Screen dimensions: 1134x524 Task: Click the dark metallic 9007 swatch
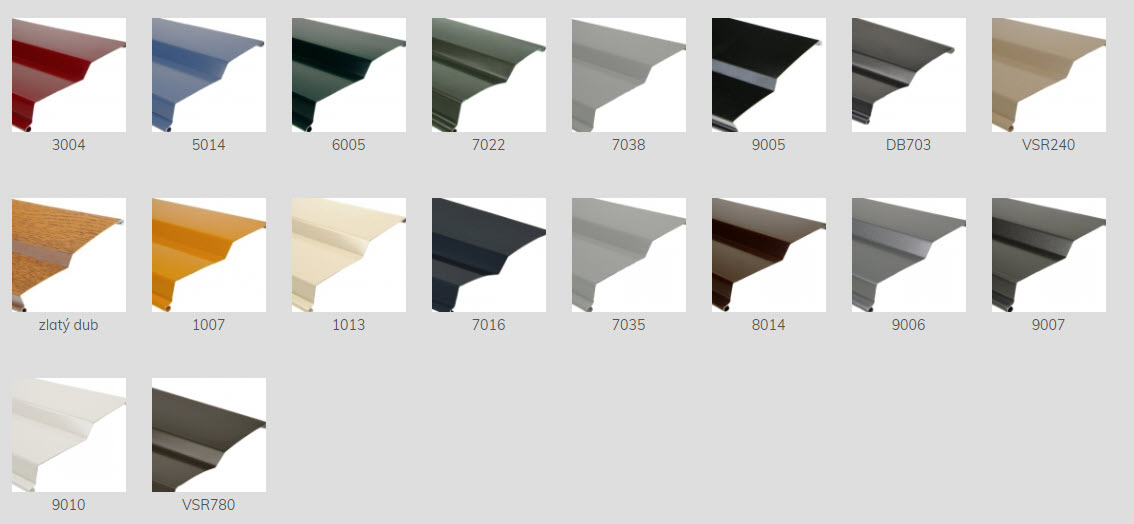[1049, 255]
